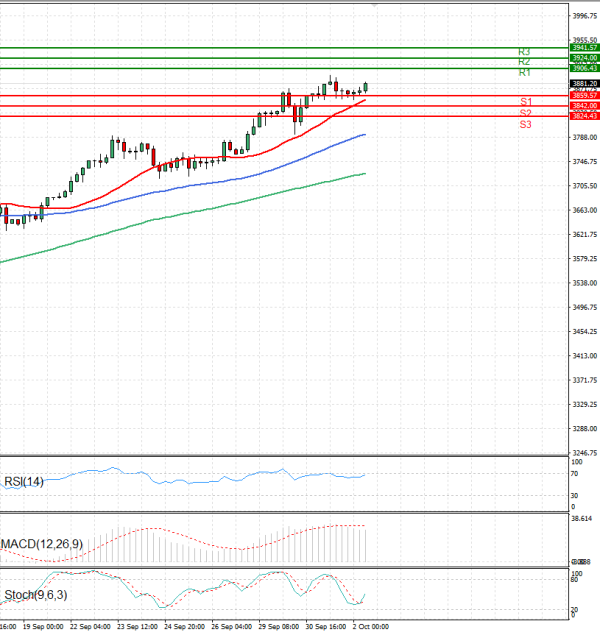The width and height of the screenshot is (600, 635).
Task: Select the S1 support label
Action: (525, 102)
